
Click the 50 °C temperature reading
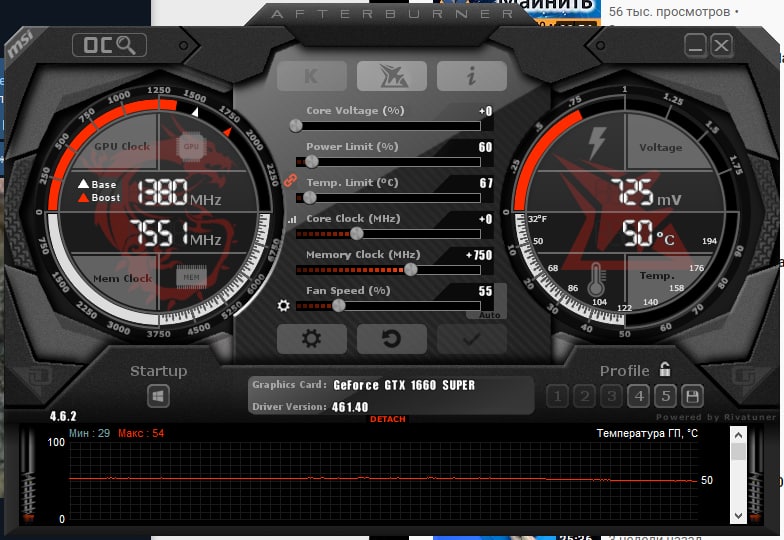tap(648, 234)
